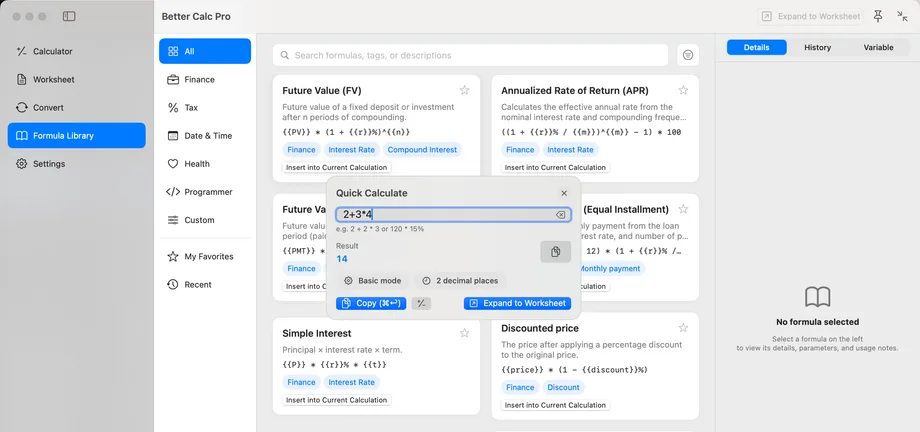Open the Calculator section
The image size is (920, 432).
[x=76, y=52]
